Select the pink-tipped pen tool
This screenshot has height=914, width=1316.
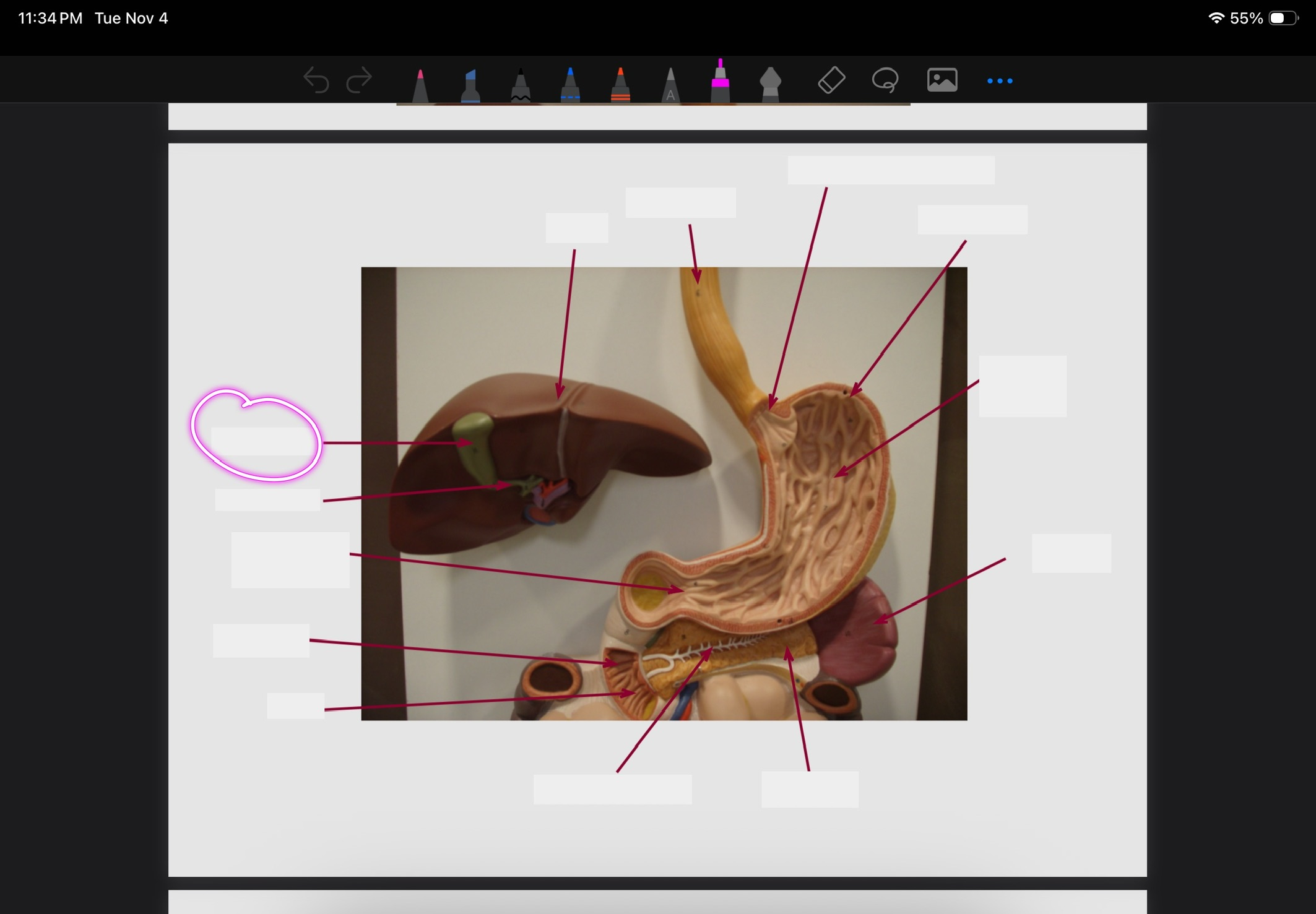[420, 85]
